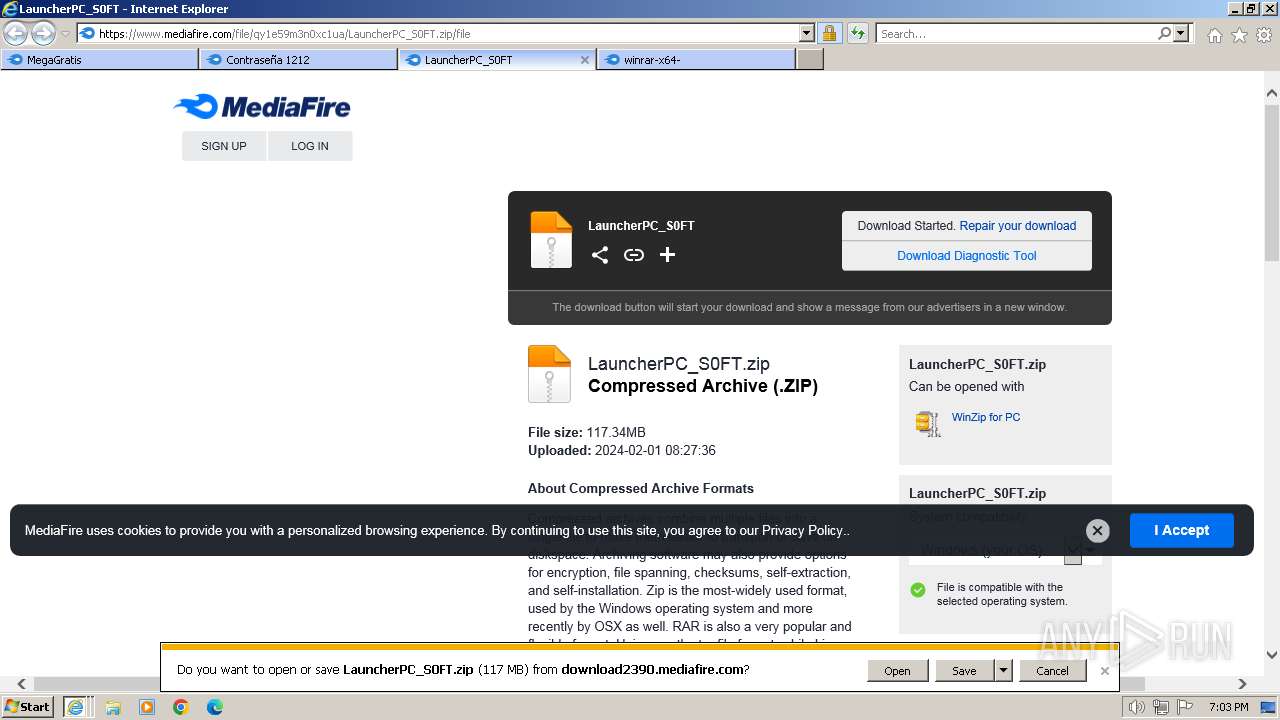Click the orange zip icon in dark panel
The image size is (1280, 720).
point(551,240)
